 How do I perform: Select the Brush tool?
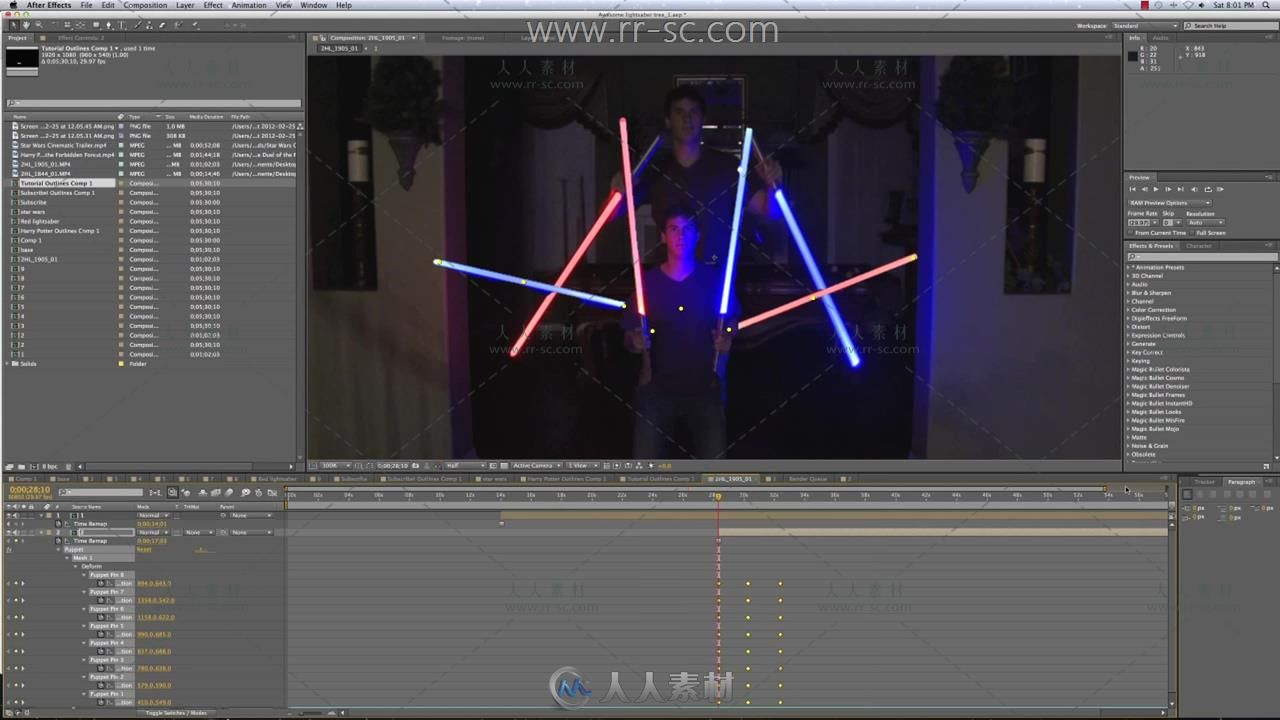tap(138, 25)
